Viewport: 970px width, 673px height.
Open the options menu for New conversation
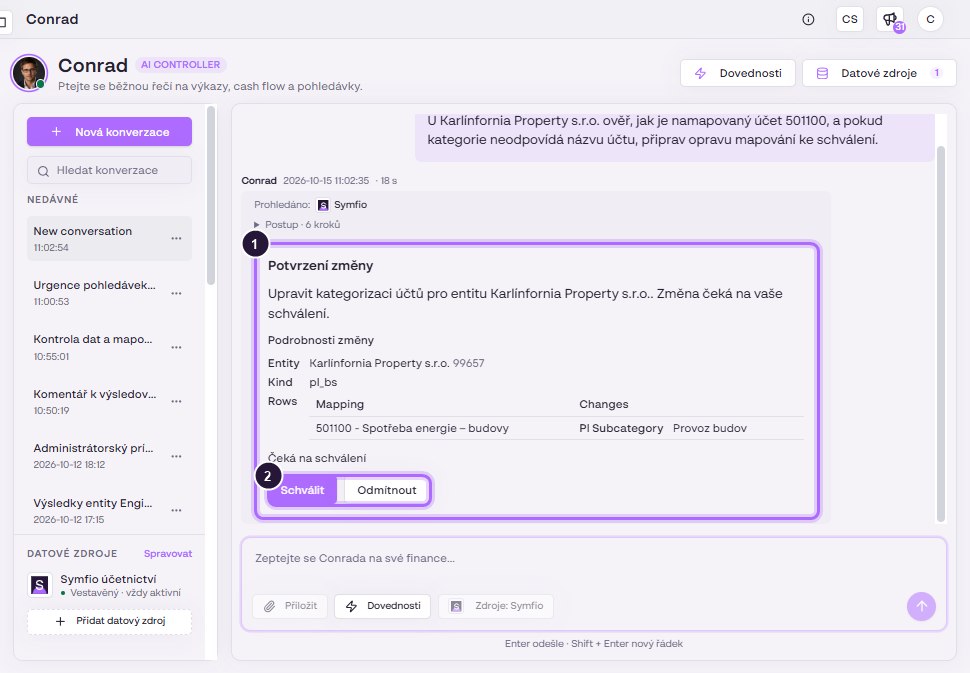coord(176,238)
